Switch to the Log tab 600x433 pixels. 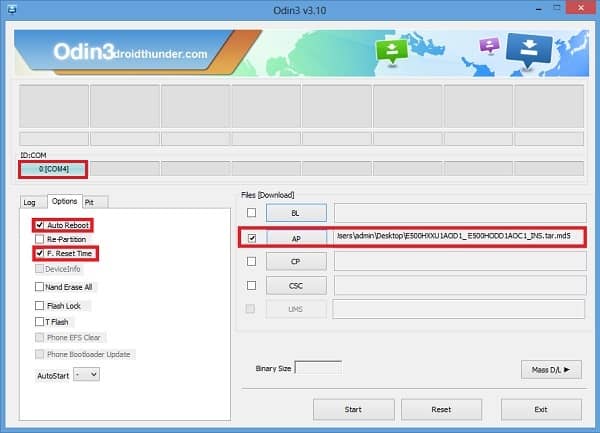pos(30,202)
